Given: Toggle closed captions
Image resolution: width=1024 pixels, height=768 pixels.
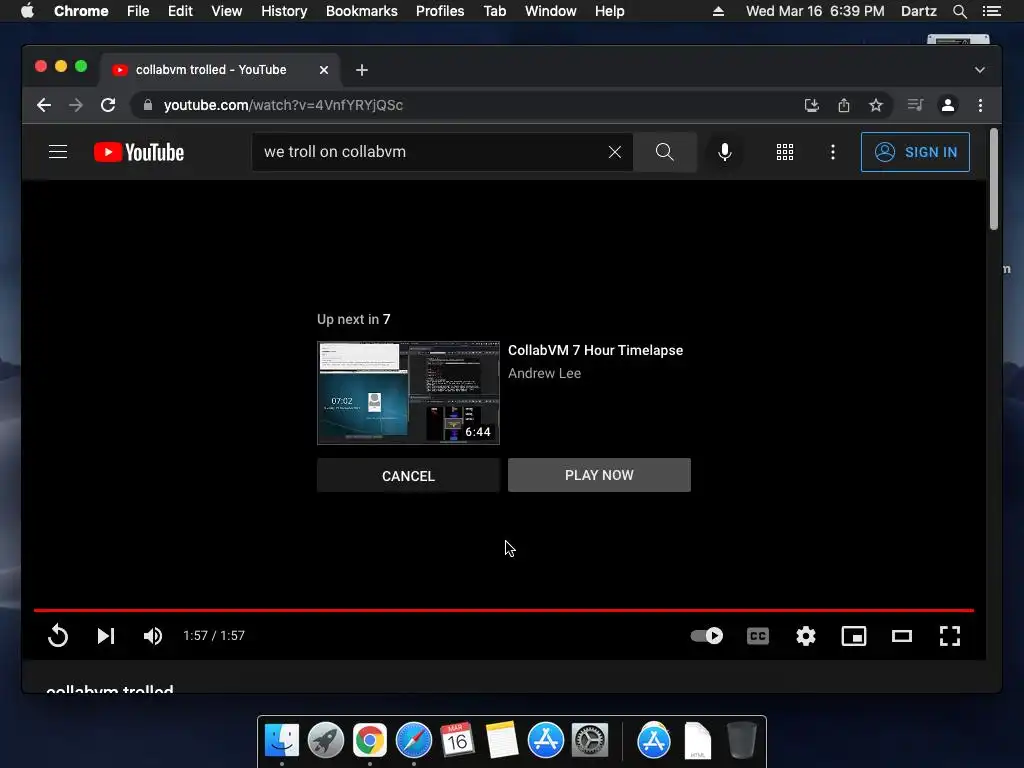Looking at the screenshot, I should coord(758,635).
